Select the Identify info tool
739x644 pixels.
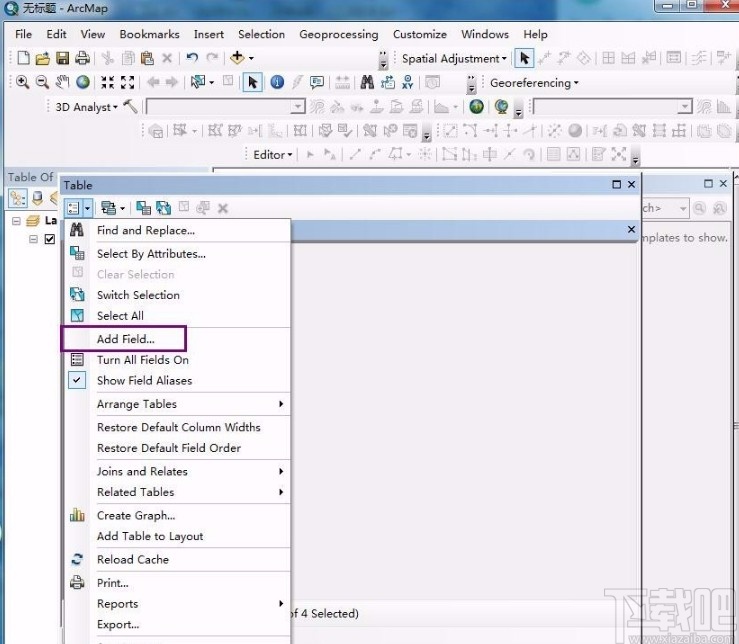pos(277,83)
